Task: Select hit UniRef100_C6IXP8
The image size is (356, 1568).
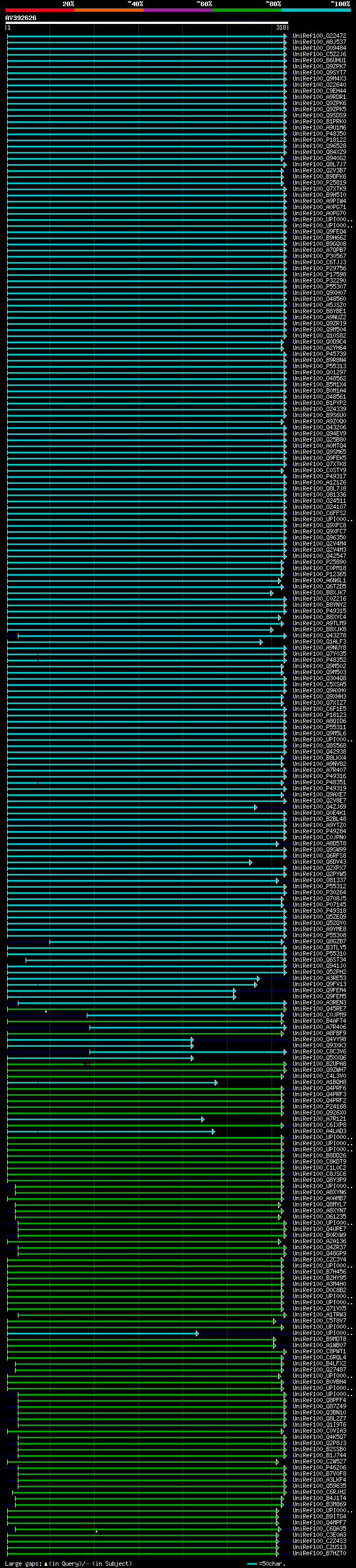Action: point(319,1125)
